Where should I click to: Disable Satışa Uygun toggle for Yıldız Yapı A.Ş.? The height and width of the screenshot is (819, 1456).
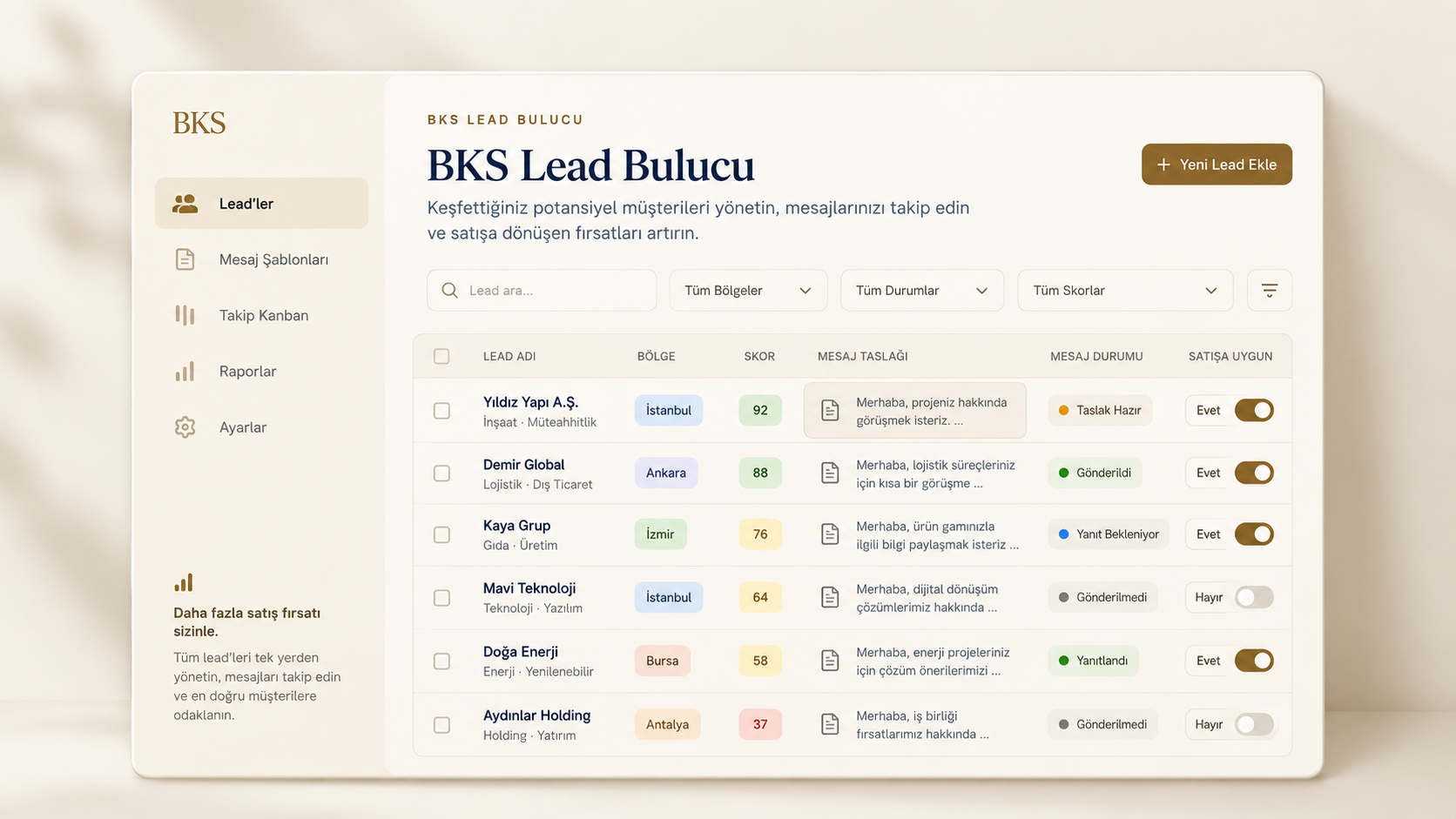pyautogui.click(x=1254, y=410)
